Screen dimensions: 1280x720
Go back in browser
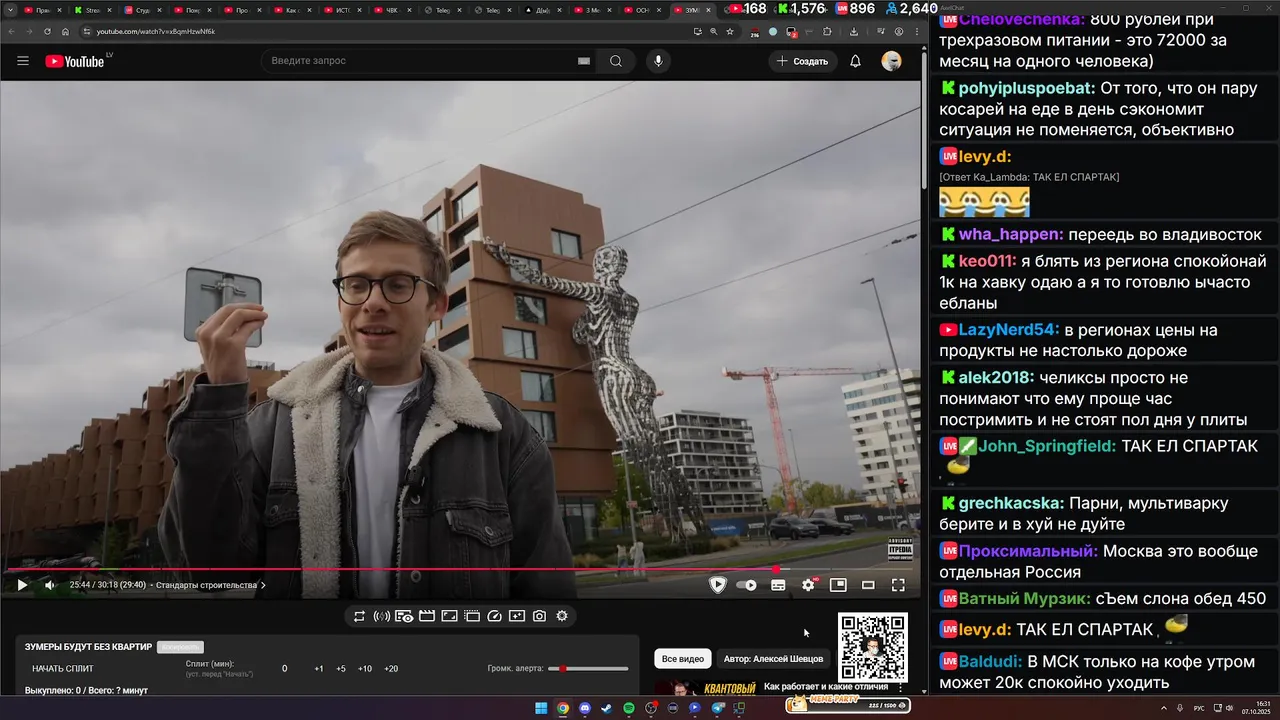[x=11, y=31]
